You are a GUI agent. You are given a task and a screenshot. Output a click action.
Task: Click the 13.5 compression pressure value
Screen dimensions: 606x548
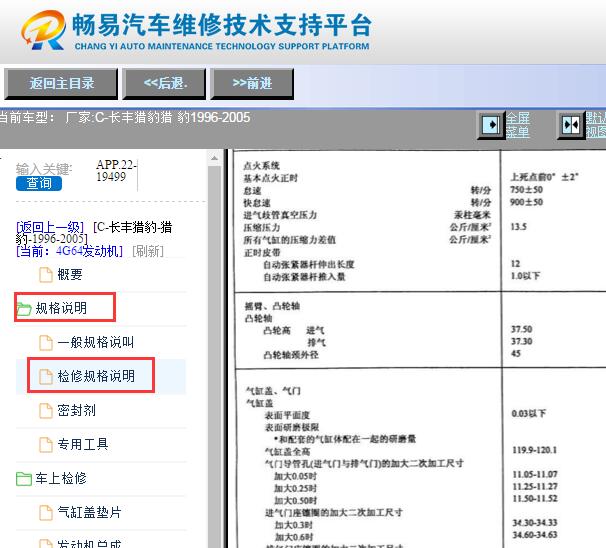518,227
